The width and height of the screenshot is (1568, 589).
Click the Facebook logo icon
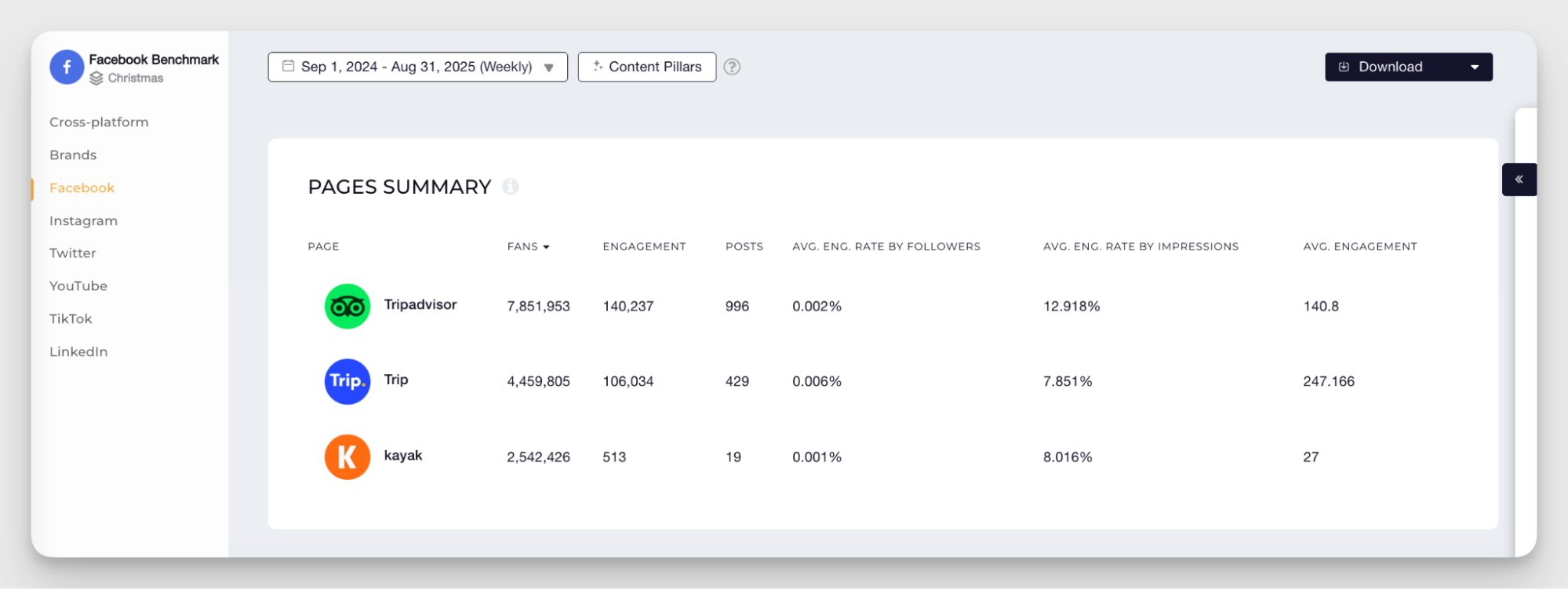[67, 67]
